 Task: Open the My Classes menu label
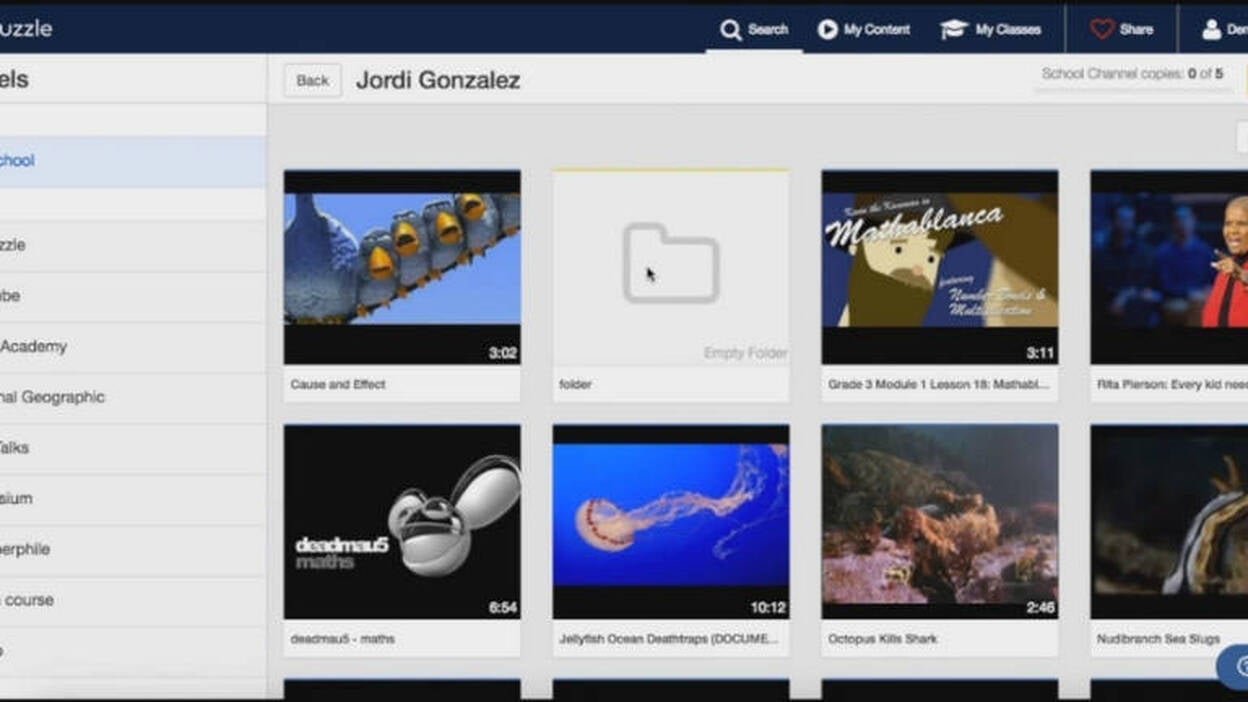pos(1008,30)
